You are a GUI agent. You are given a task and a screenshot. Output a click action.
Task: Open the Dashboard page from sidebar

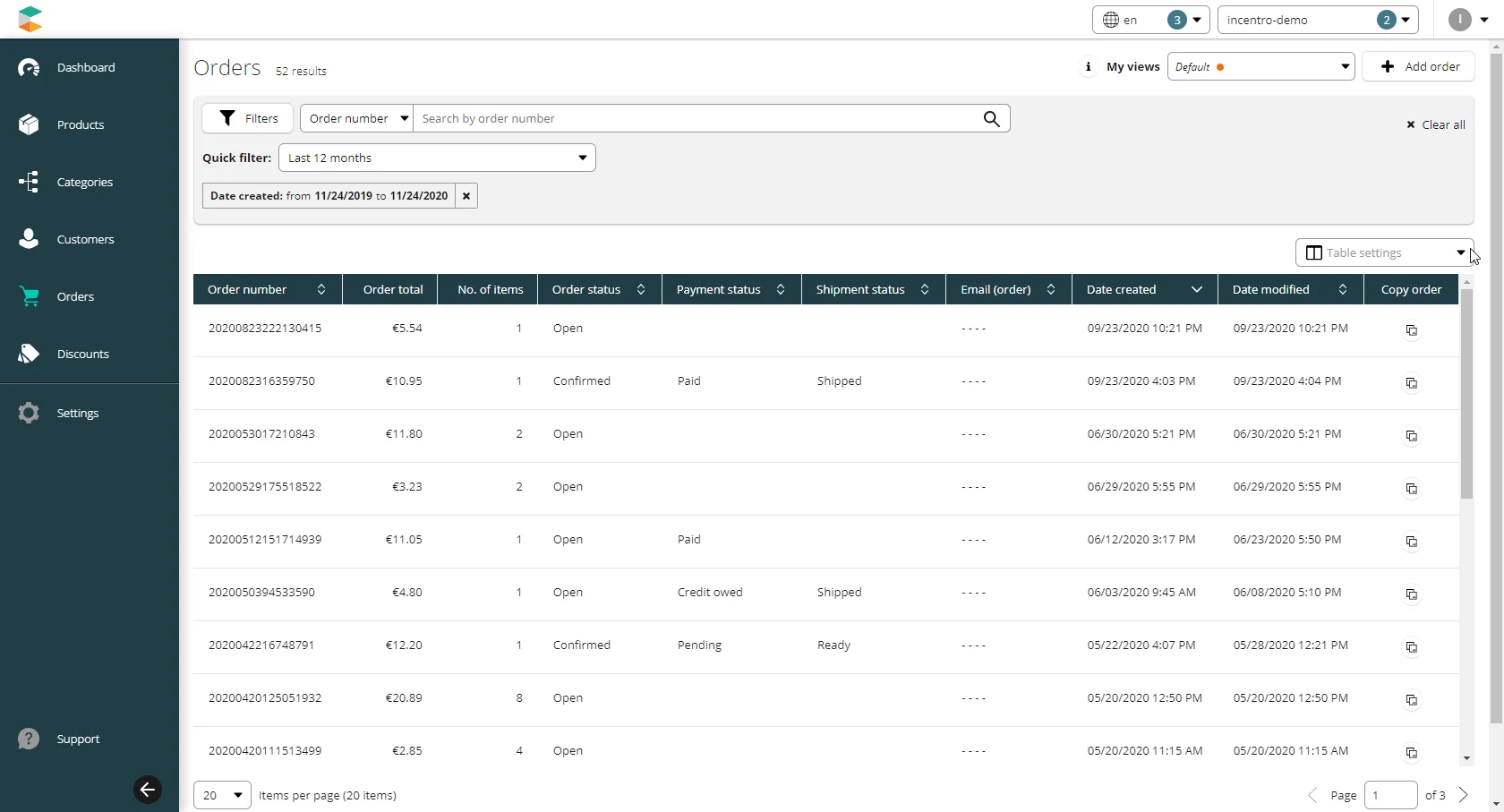coord(85,67)
